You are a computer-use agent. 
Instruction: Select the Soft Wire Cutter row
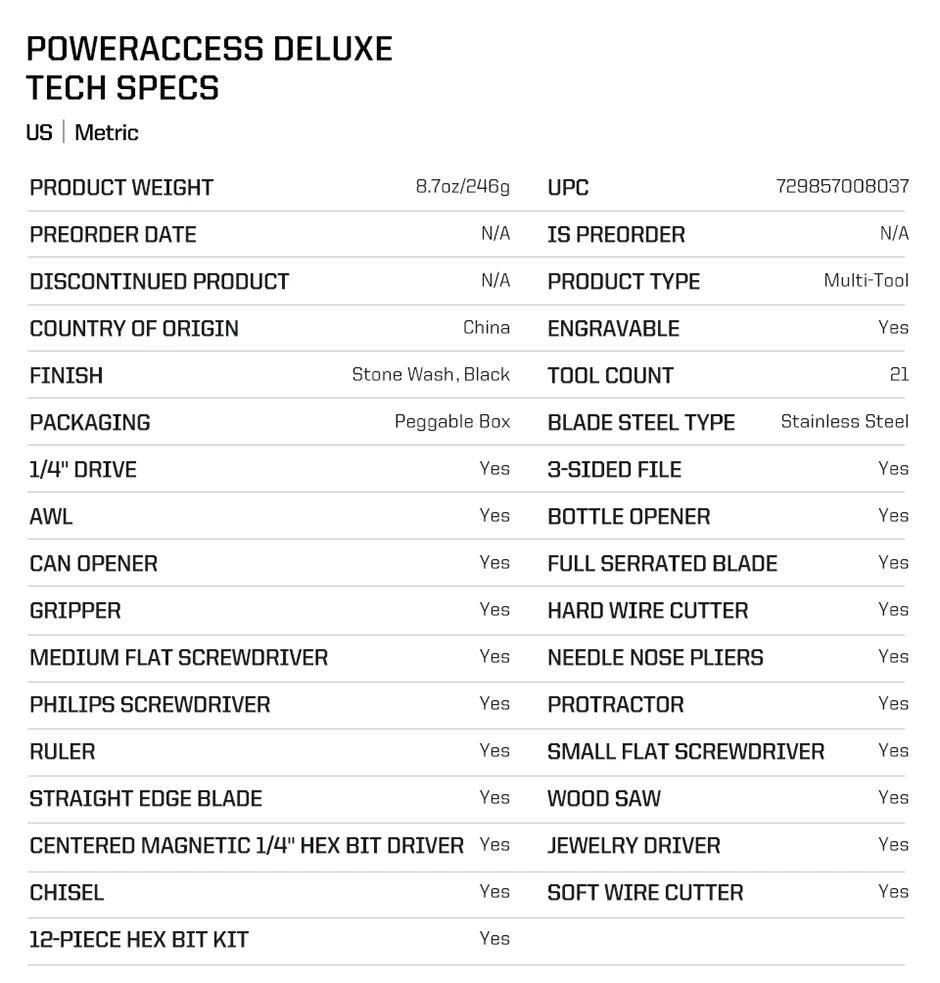[x=726, y=892]
